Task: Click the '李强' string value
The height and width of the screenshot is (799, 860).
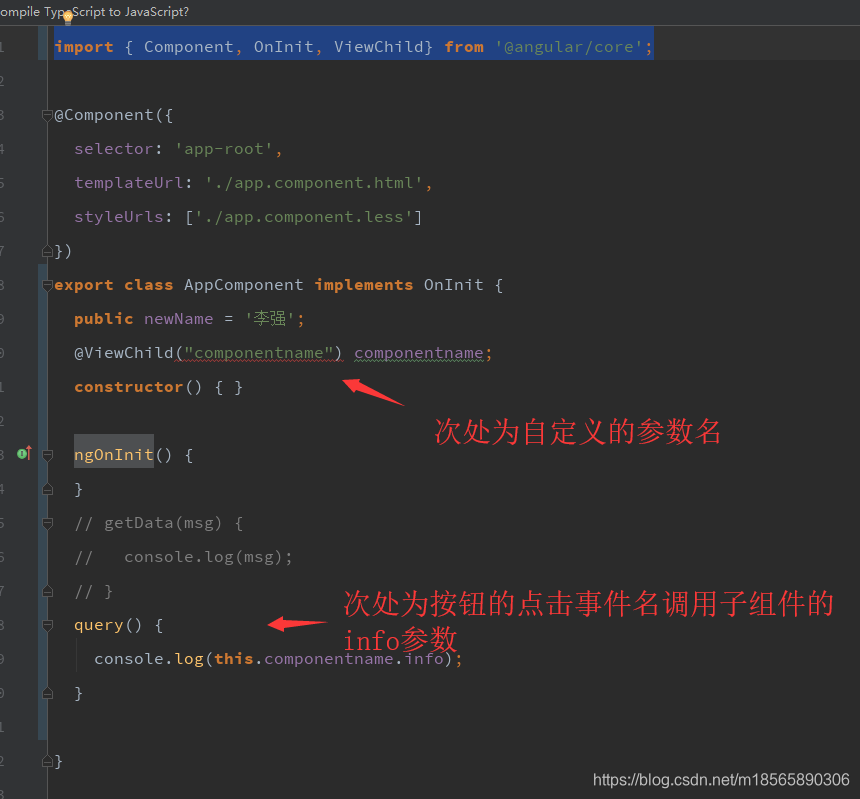Action: point(269,319)
